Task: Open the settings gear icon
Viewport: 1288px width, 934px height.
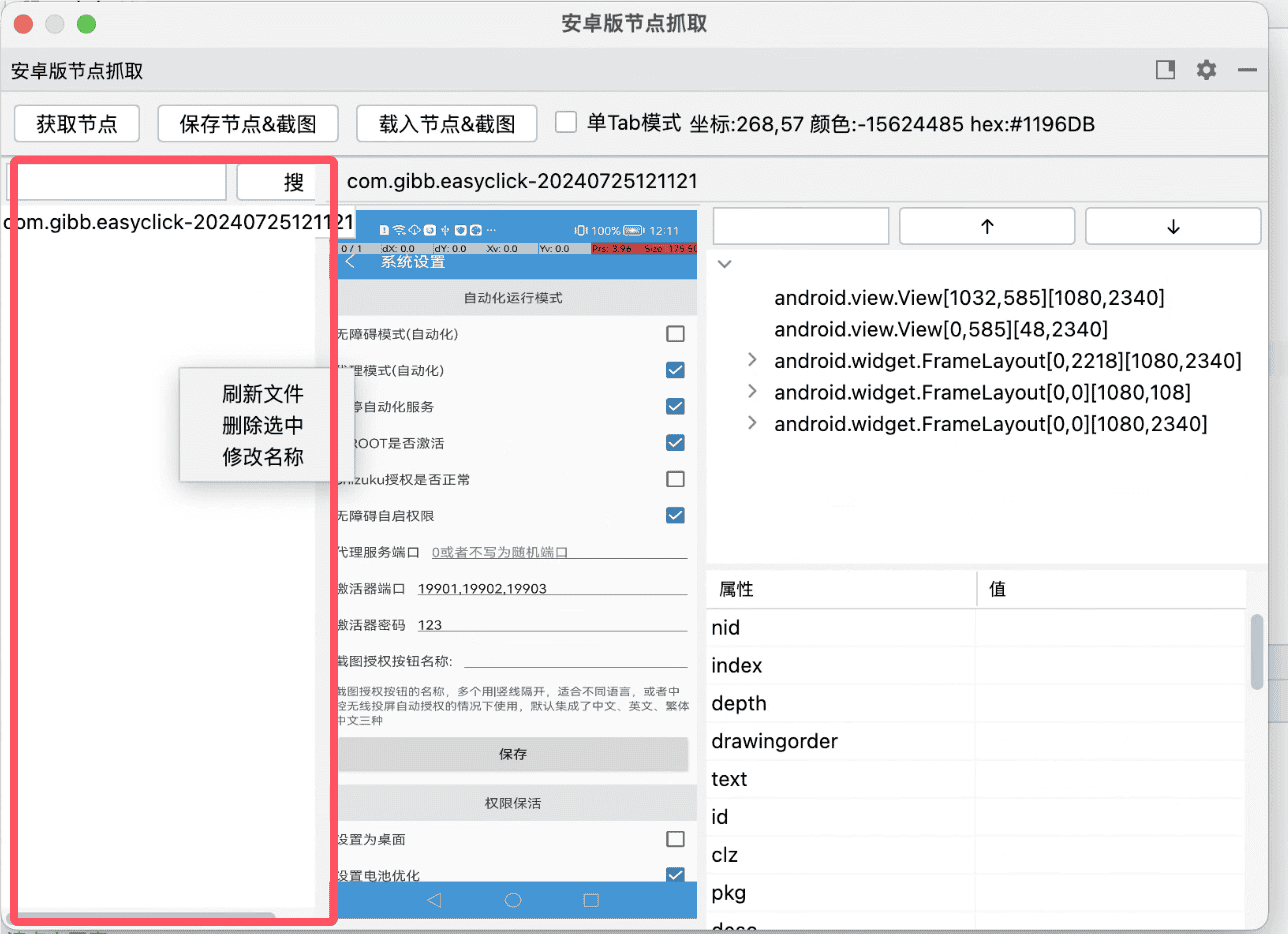Action: coord(1207,70)
